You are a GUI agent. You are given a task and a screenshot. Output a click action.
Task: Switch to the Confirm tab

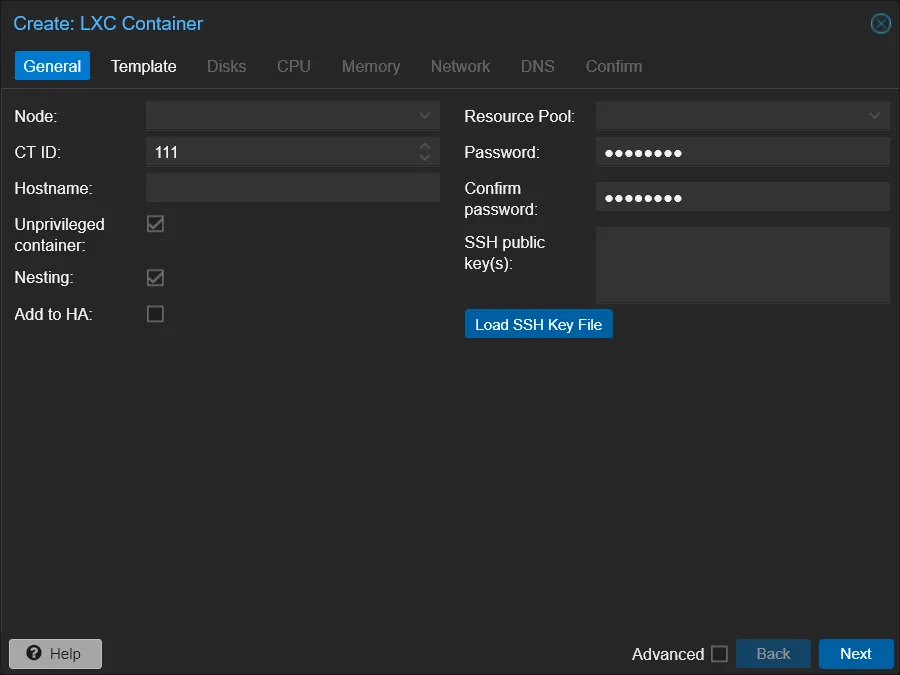pyautogui.click(x=613, y=66)
